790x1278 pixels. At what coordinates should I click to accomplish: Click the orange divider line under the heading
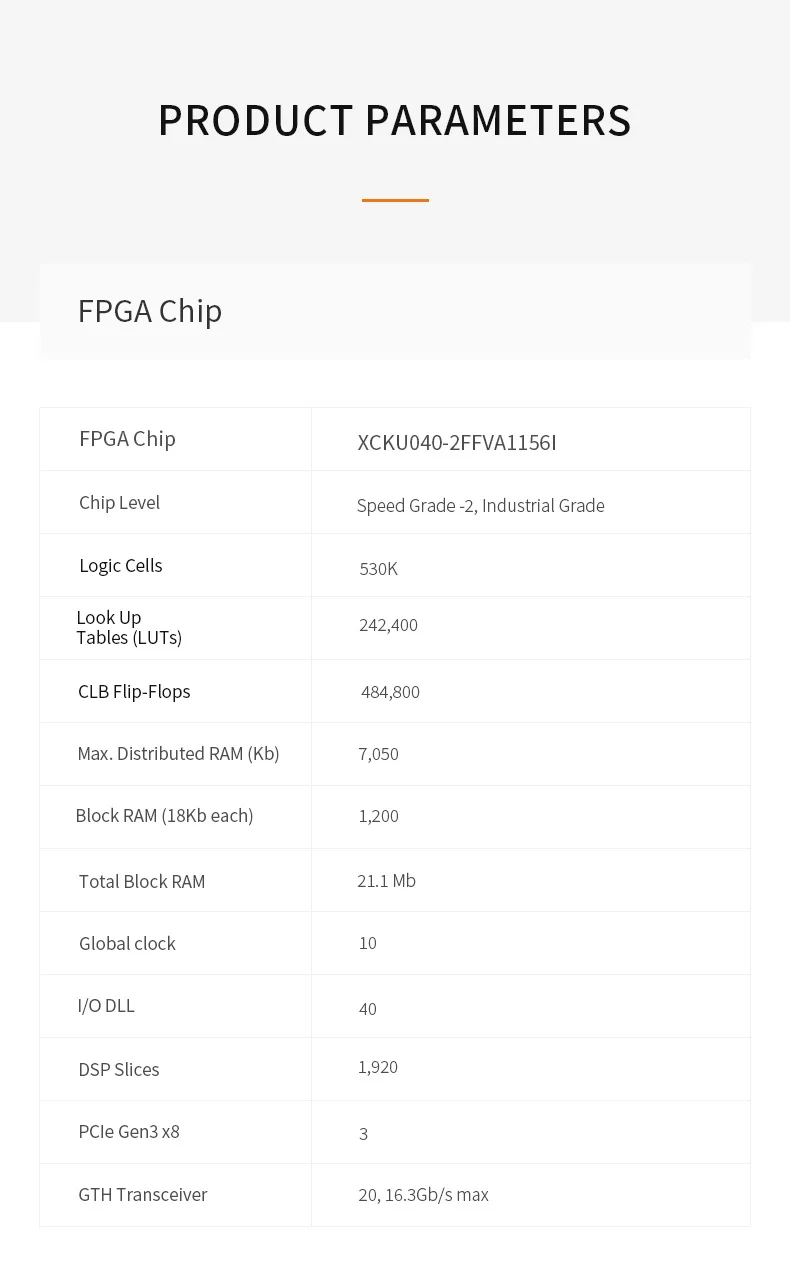[x=395, y=200]
